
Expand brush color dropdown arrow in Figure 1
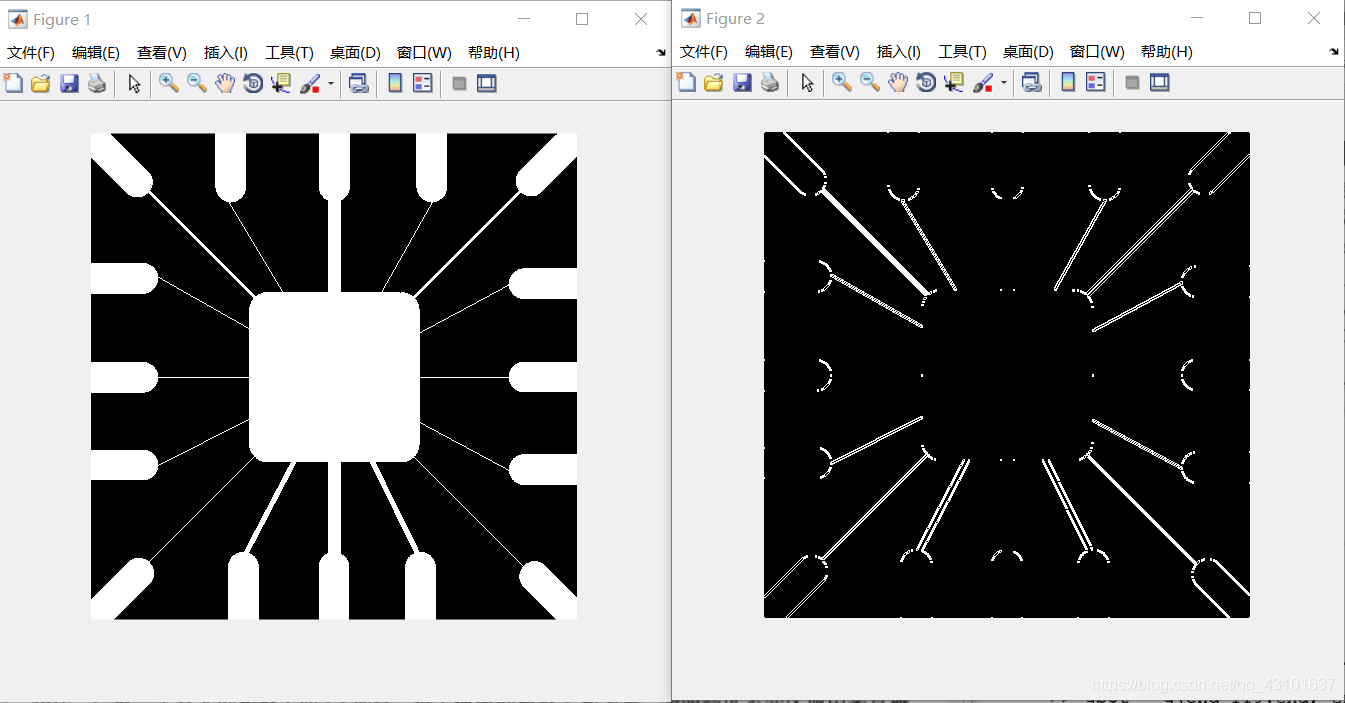pos(331,84)
